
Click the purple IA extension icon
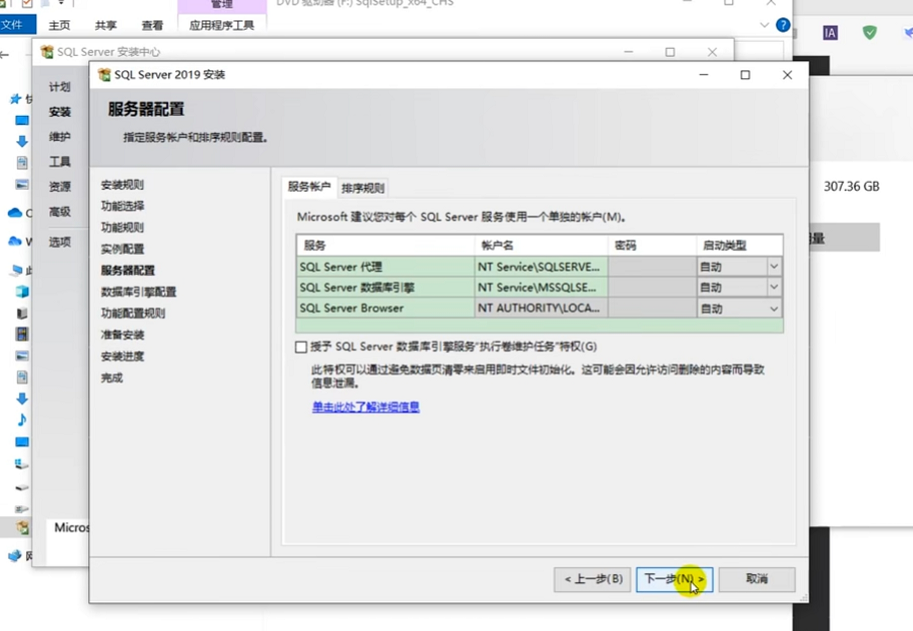[830, 33]
